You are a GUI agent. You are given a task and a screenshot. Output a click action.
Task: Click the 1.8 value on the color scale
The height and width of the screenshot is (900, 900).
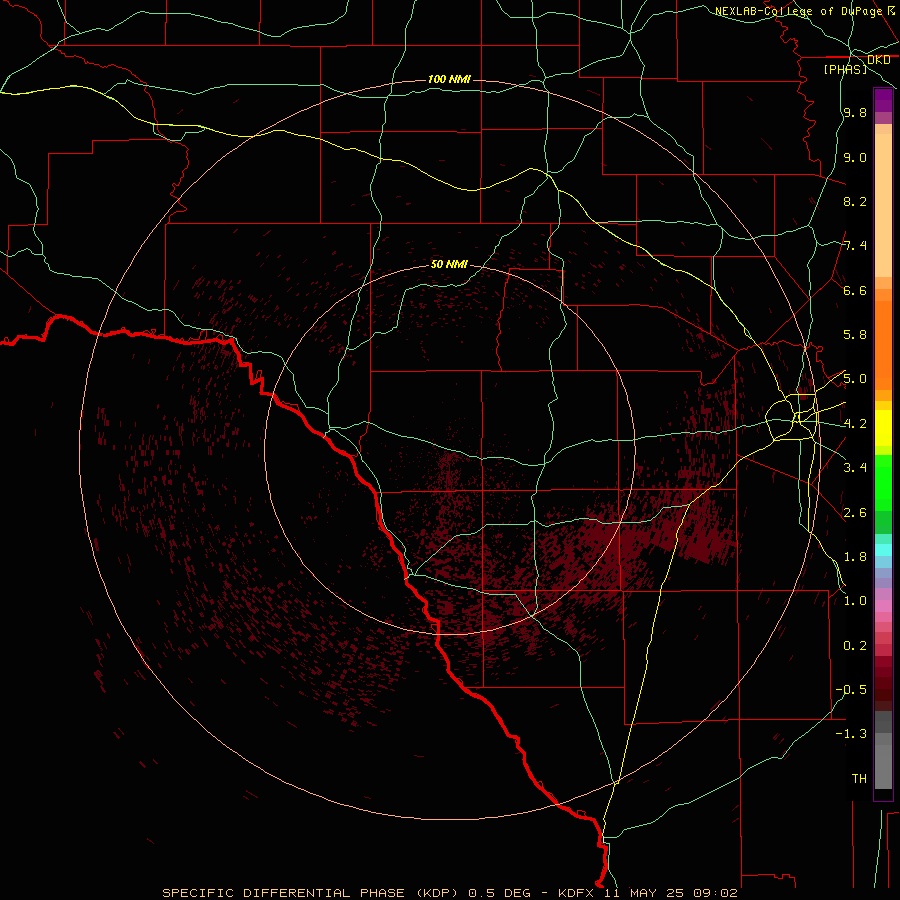pyautogui.click(x=855, y=557)
